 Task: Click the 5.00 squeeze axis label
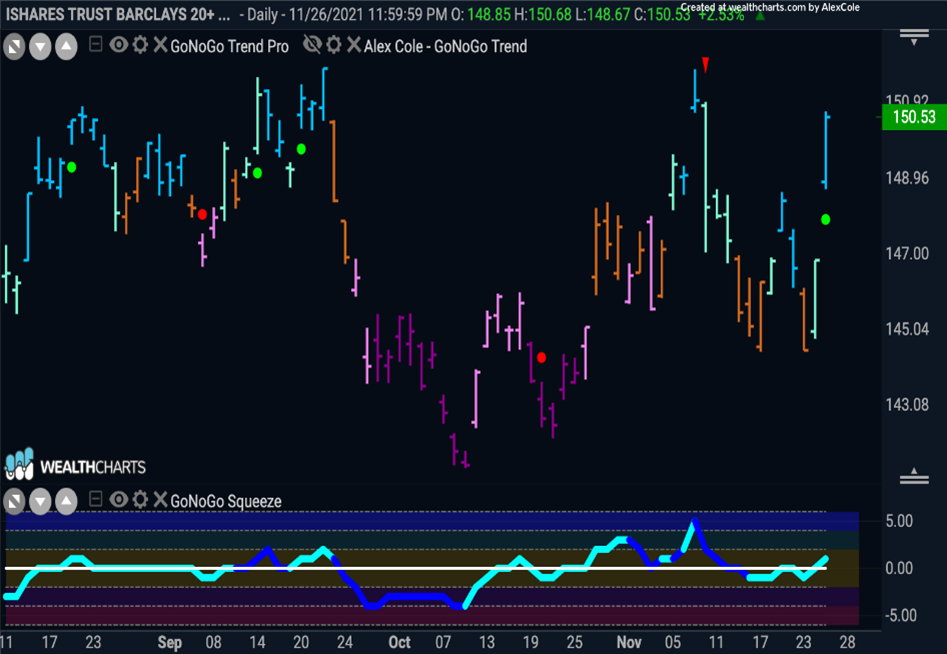click(899, 521)
